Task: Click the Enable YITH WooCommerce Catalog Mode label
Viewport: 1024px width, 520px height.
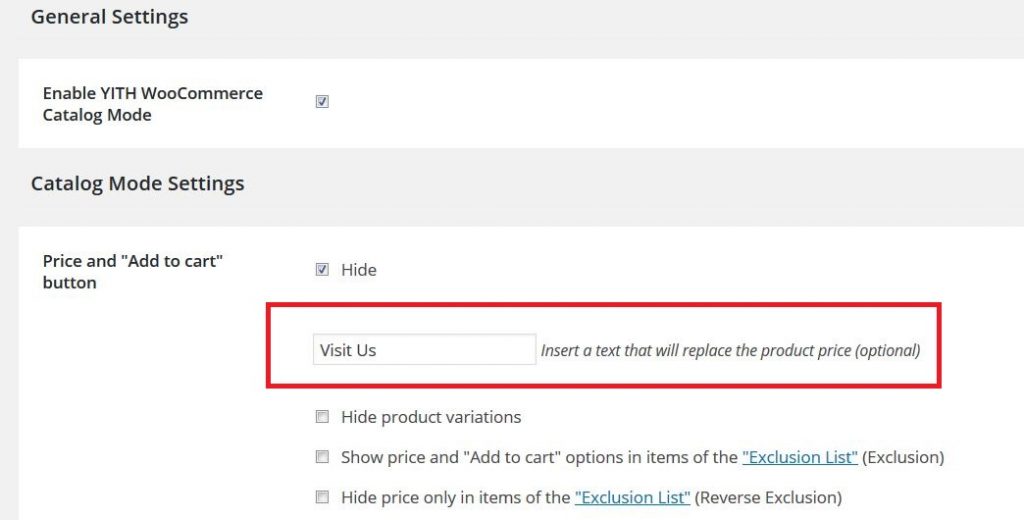Action: coord(153,104)
